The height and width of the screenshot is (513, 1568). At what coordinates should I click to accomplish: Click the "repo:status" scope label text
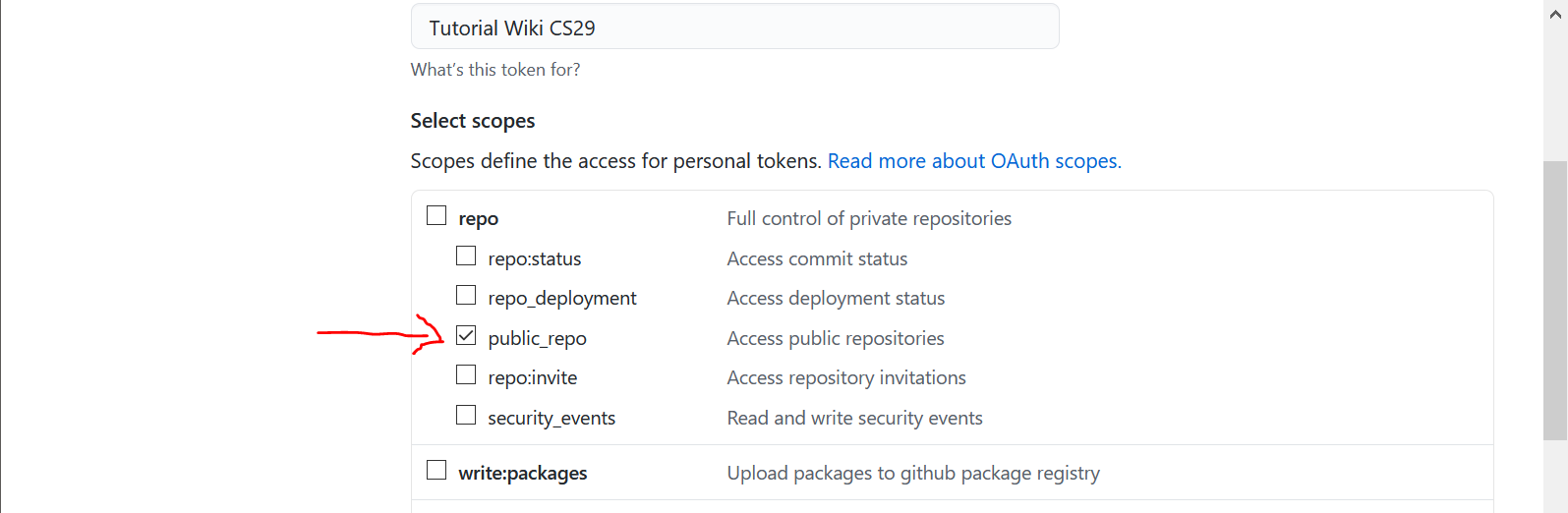point(534,259)
